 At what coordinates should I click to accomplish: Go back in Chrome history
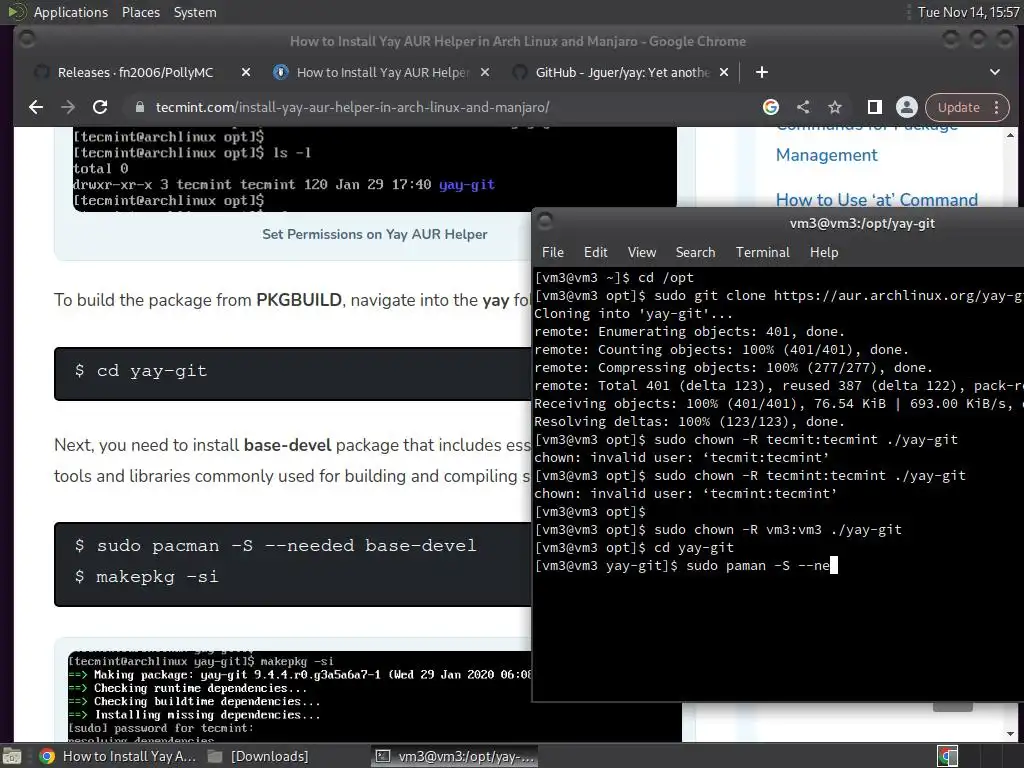coord(36,107)
